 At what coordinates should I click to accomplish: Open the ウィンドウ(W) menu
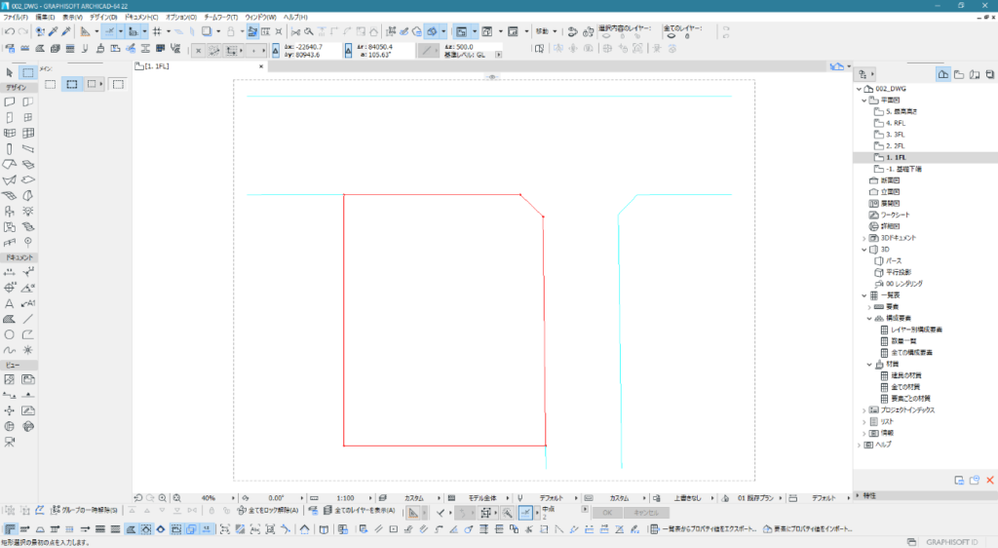pyautogui.click(x=261, y=17)
